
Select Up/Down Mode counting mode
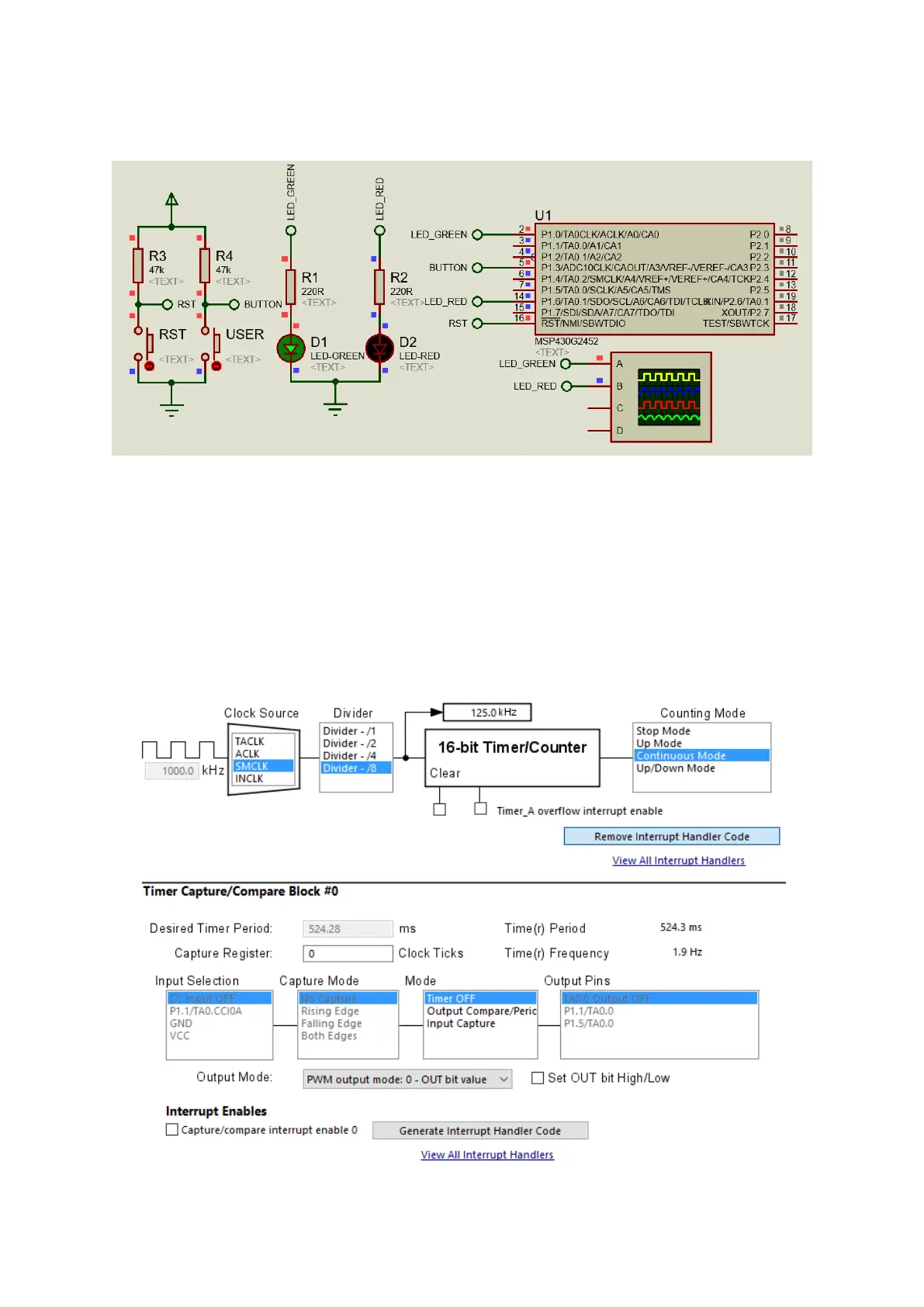pyautogui.click(x=702, y=768)
